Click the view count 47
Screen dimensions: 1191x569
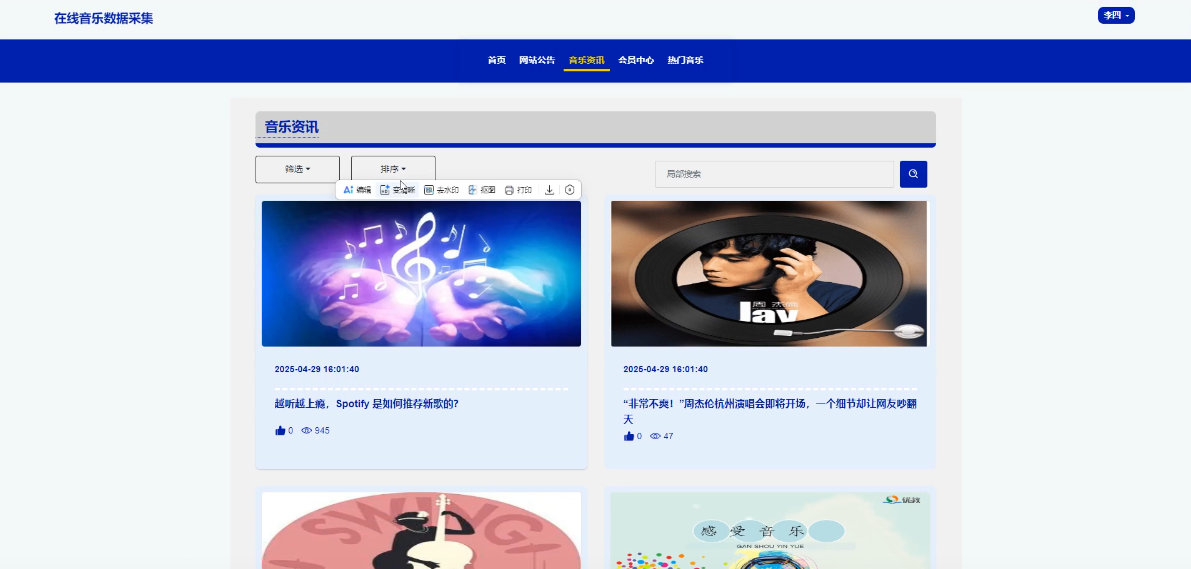pyautogui.click(x=668, y=436)
